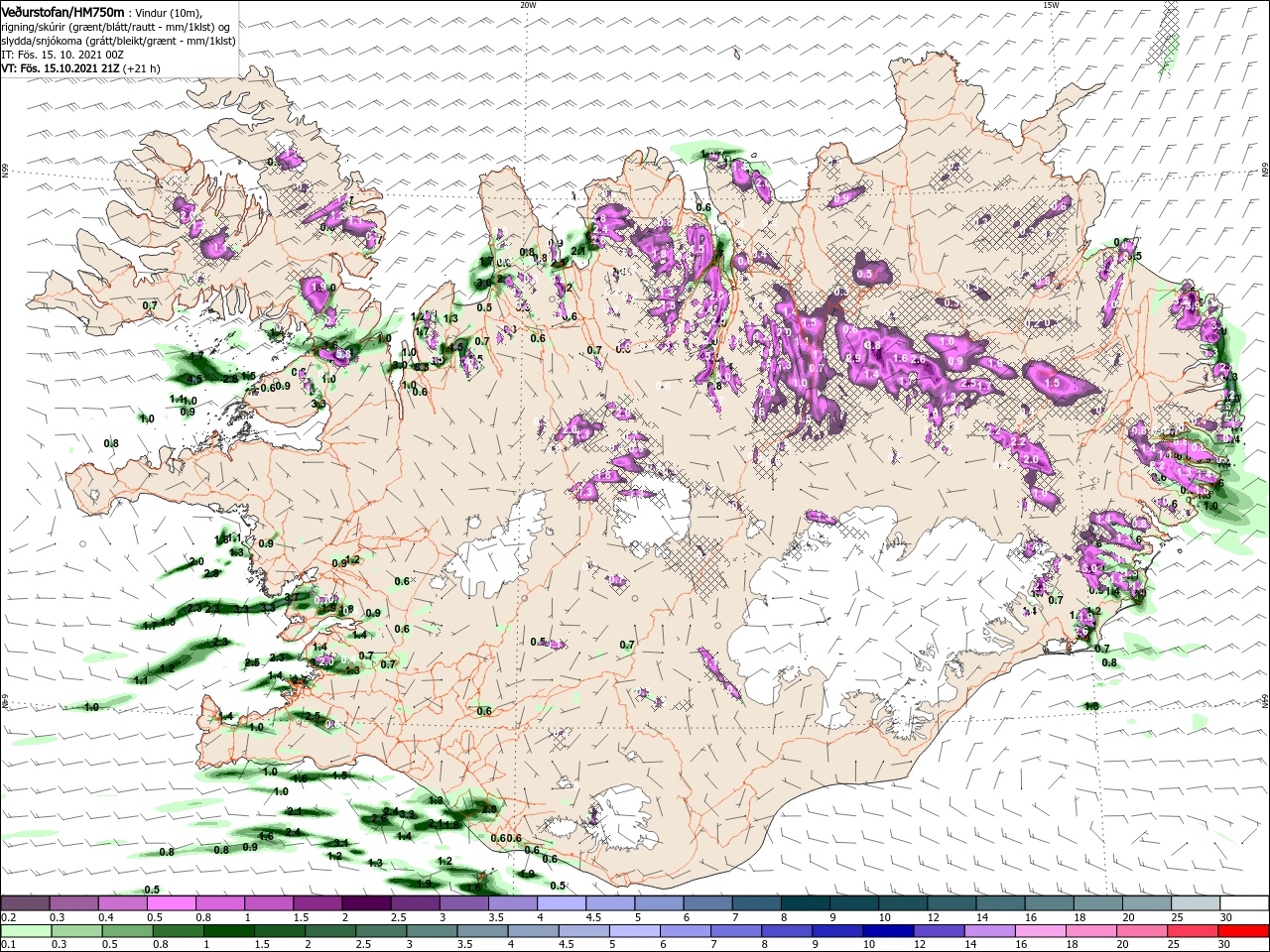Viewport: 1270px width, 952px height.
Task: Click the snow legend swatch between 0.2 and 0.3
Action: [x=25, y=903]
